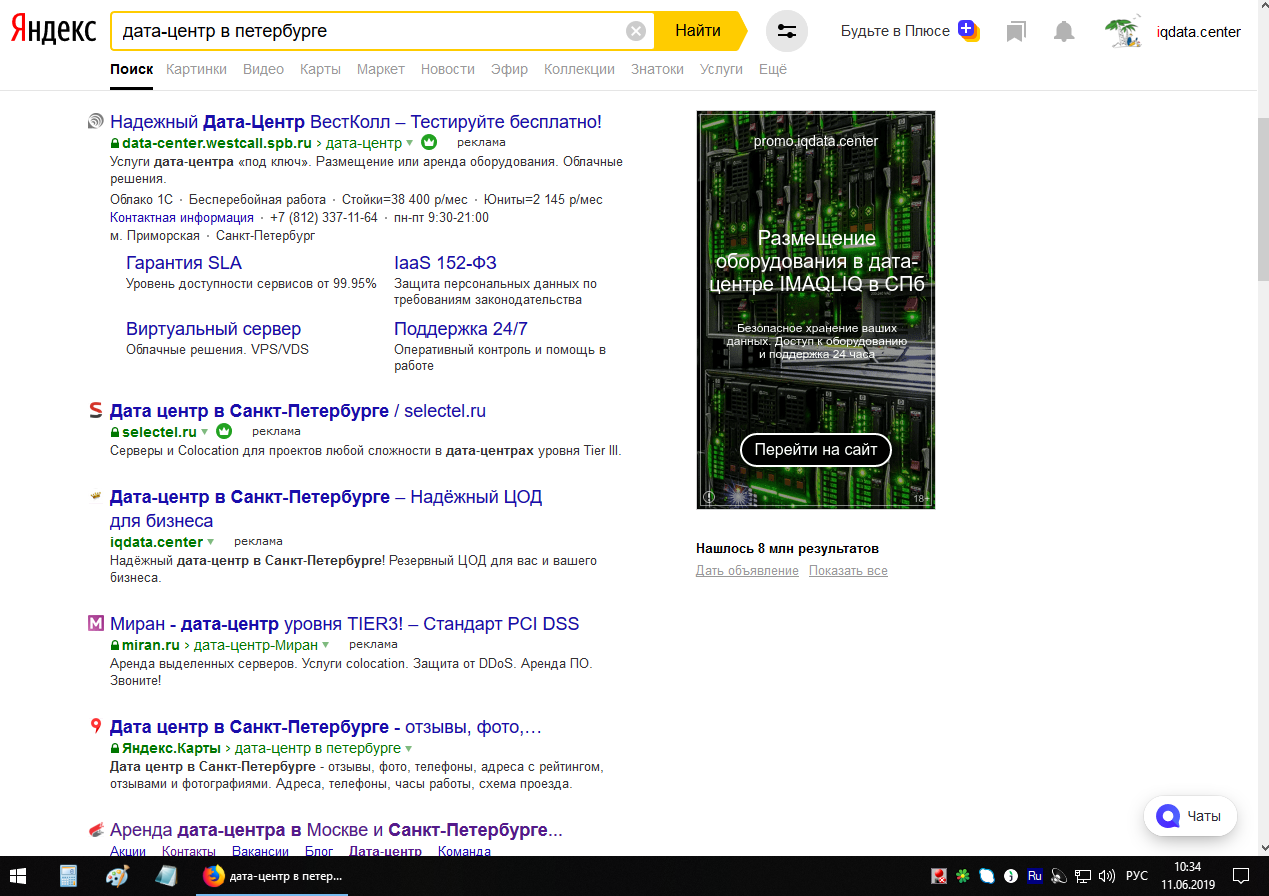Image resolution: width=1269 pixels, height=896 pixels.
Task: Click the Яндекс Плюс badge icon
Action: pos(967,30)
